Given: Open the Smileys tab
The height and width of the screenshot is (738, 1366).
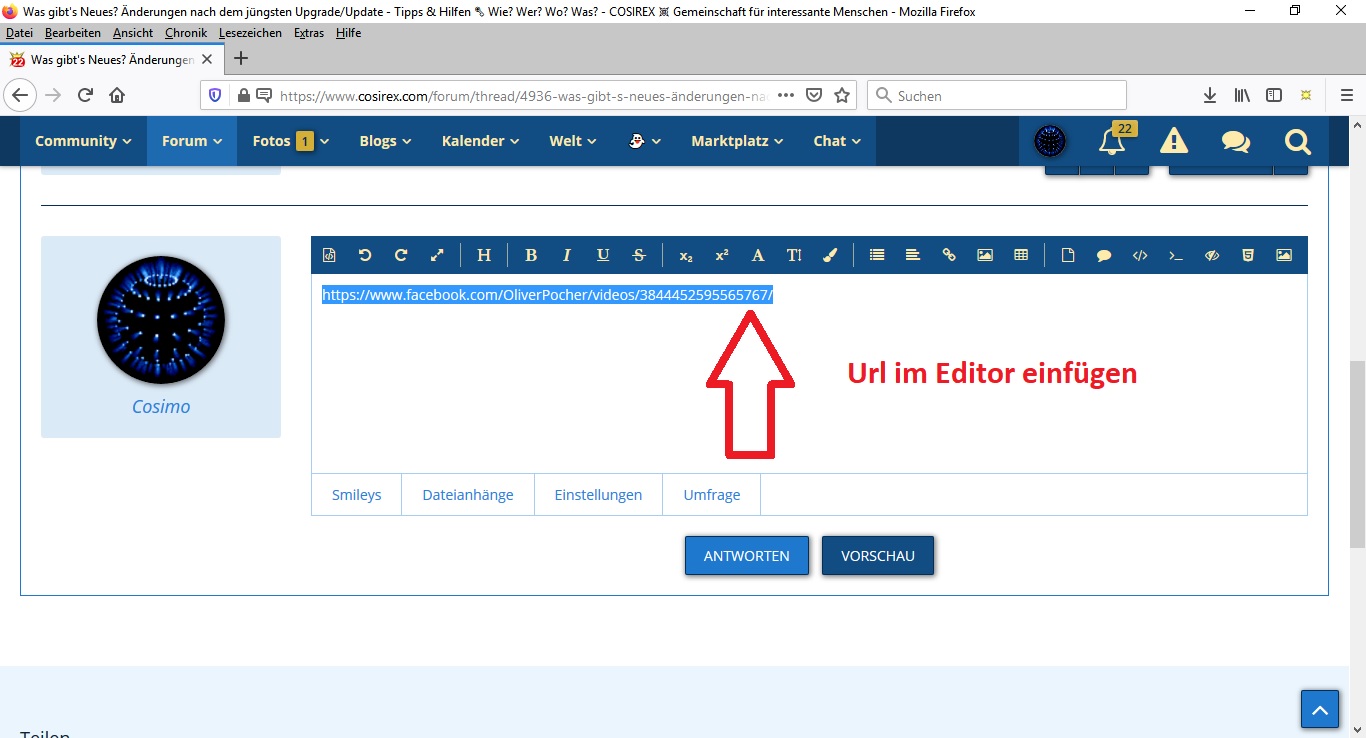Looking at the screenshot, I should pyautogui.click(x=357, y=495).
